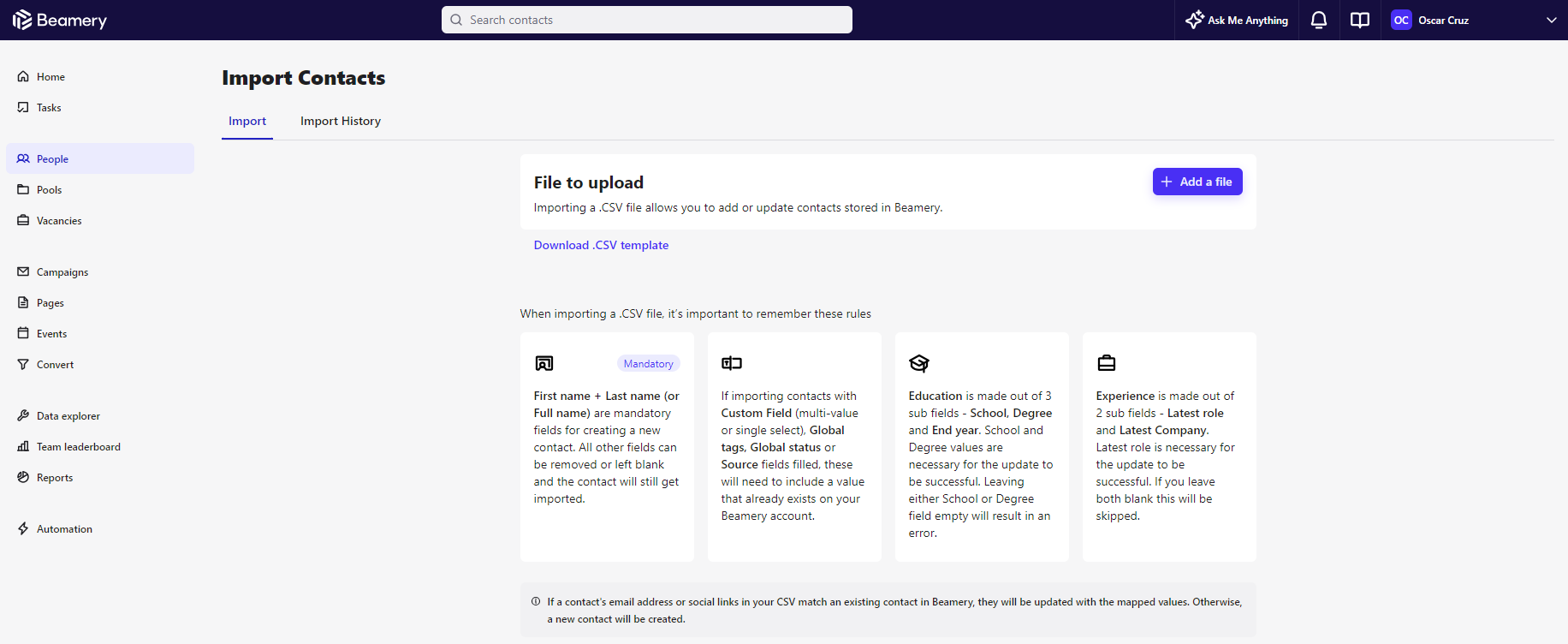Open Pages in sidebar
Screen dimensions: 1568x644
click(100, 302)
